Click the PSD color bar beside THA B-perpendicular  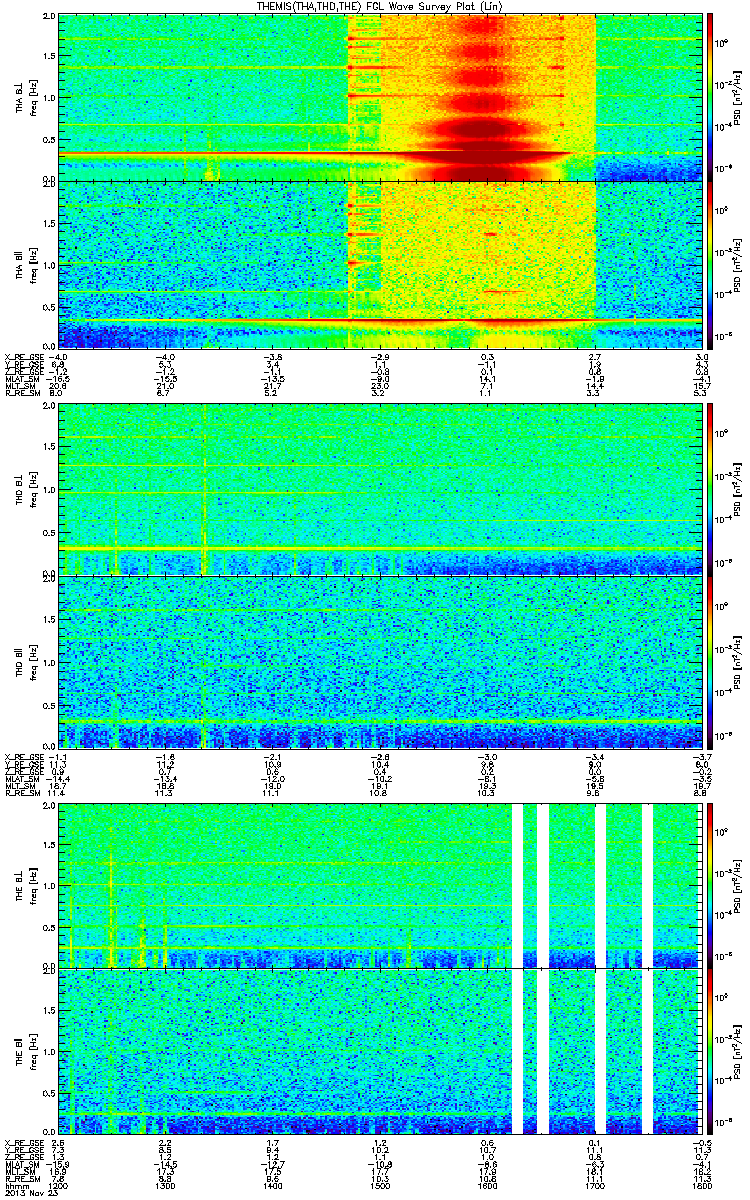pyautogui.click(x=710, y=97)
